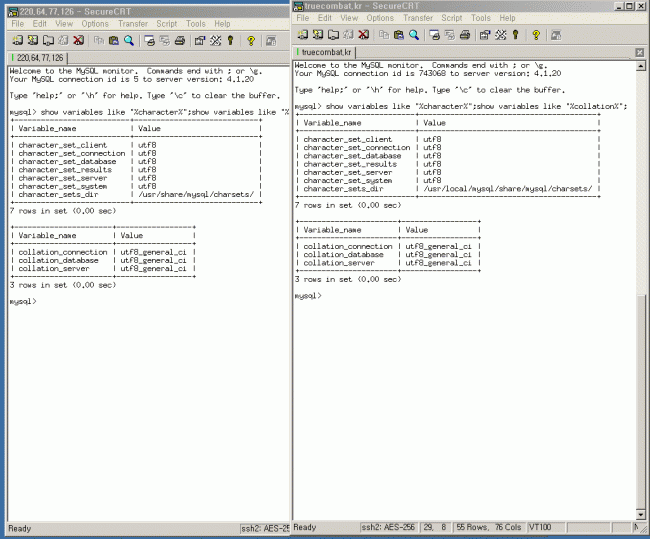Select the 220.64.77.126 session tab
This screenshot has height=539, width=650.
click(40, 58)
